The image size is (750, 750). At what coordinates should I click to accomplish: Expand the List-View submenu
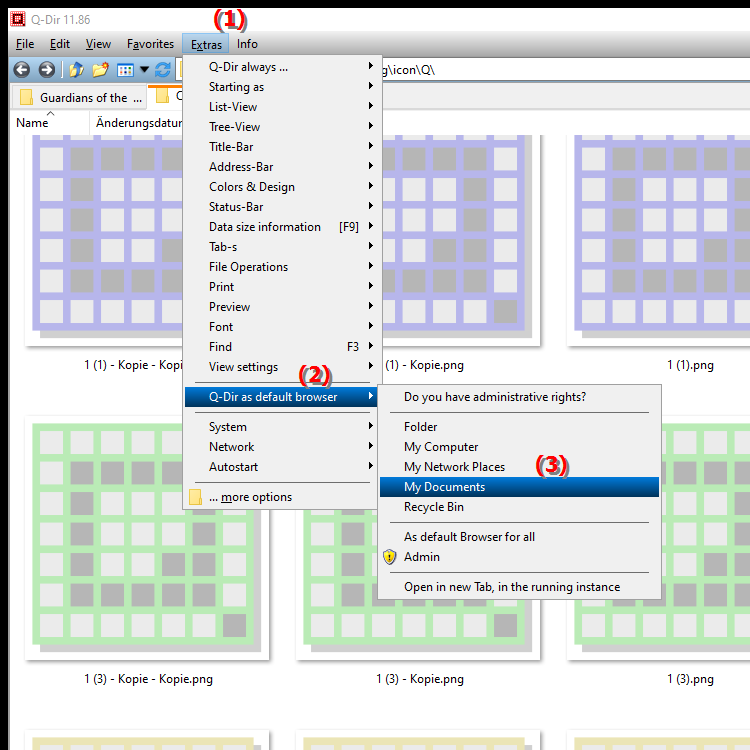(x=282, y=107)
